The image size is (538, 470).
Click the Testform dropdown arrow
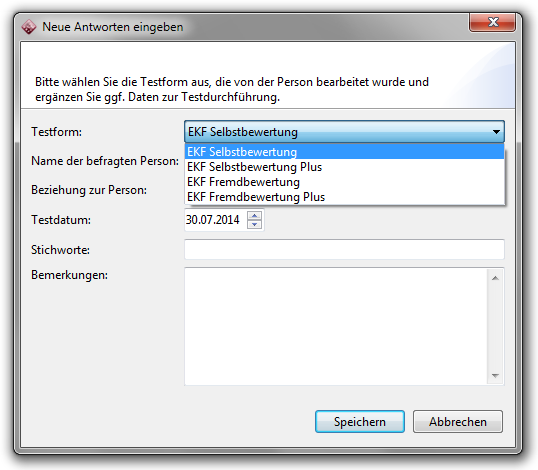click(x=496, y=132)
